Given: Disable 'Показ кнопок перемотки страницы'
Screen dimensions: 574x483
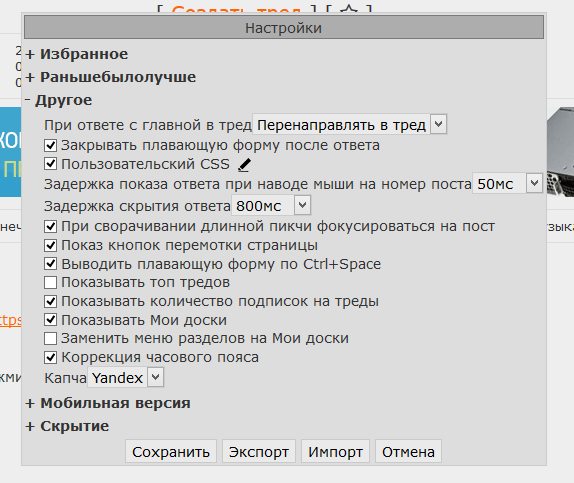Looking at the screenshot, I should [51, 245].
